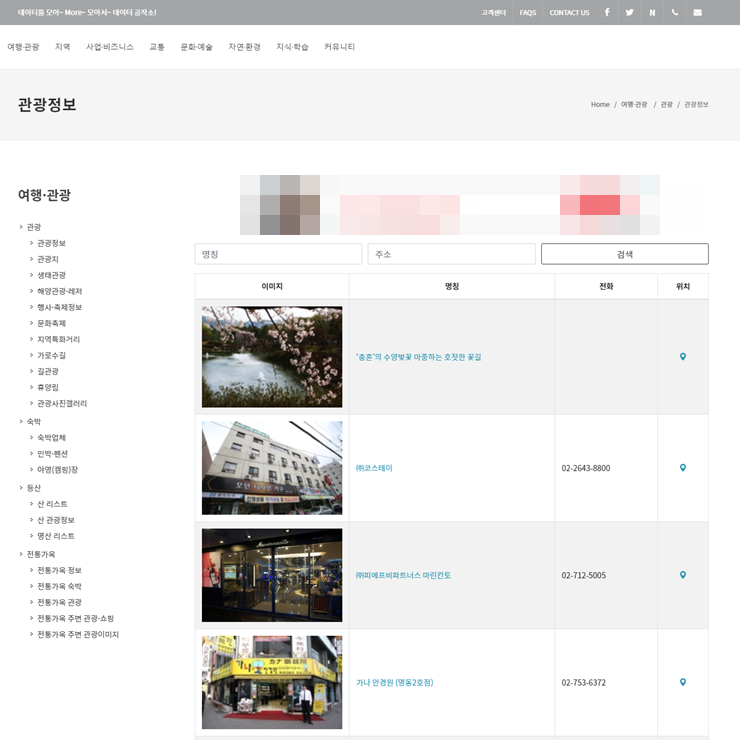The height and width of the screenshot is (740, 740).
Task: Click the phone number 02-2643-8800
Action: click(x=586, y=468)
